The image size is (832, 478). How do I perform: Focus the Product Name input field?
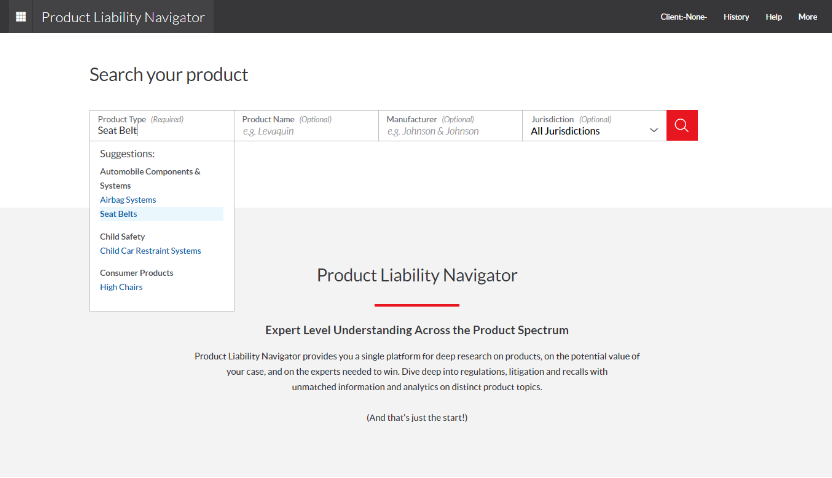click(306, 126)
